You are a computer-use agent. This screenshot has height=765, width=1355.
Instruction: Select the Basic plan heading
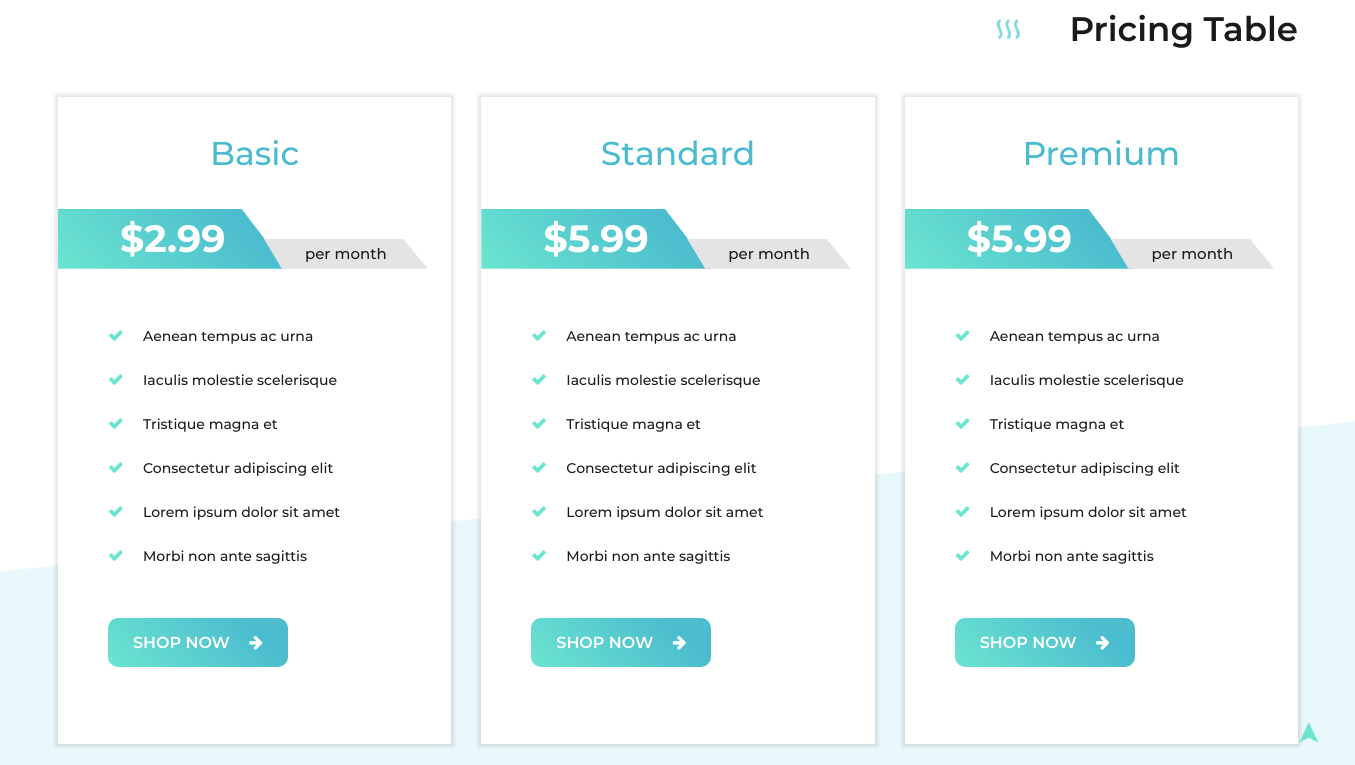click(x=255, y=153)
